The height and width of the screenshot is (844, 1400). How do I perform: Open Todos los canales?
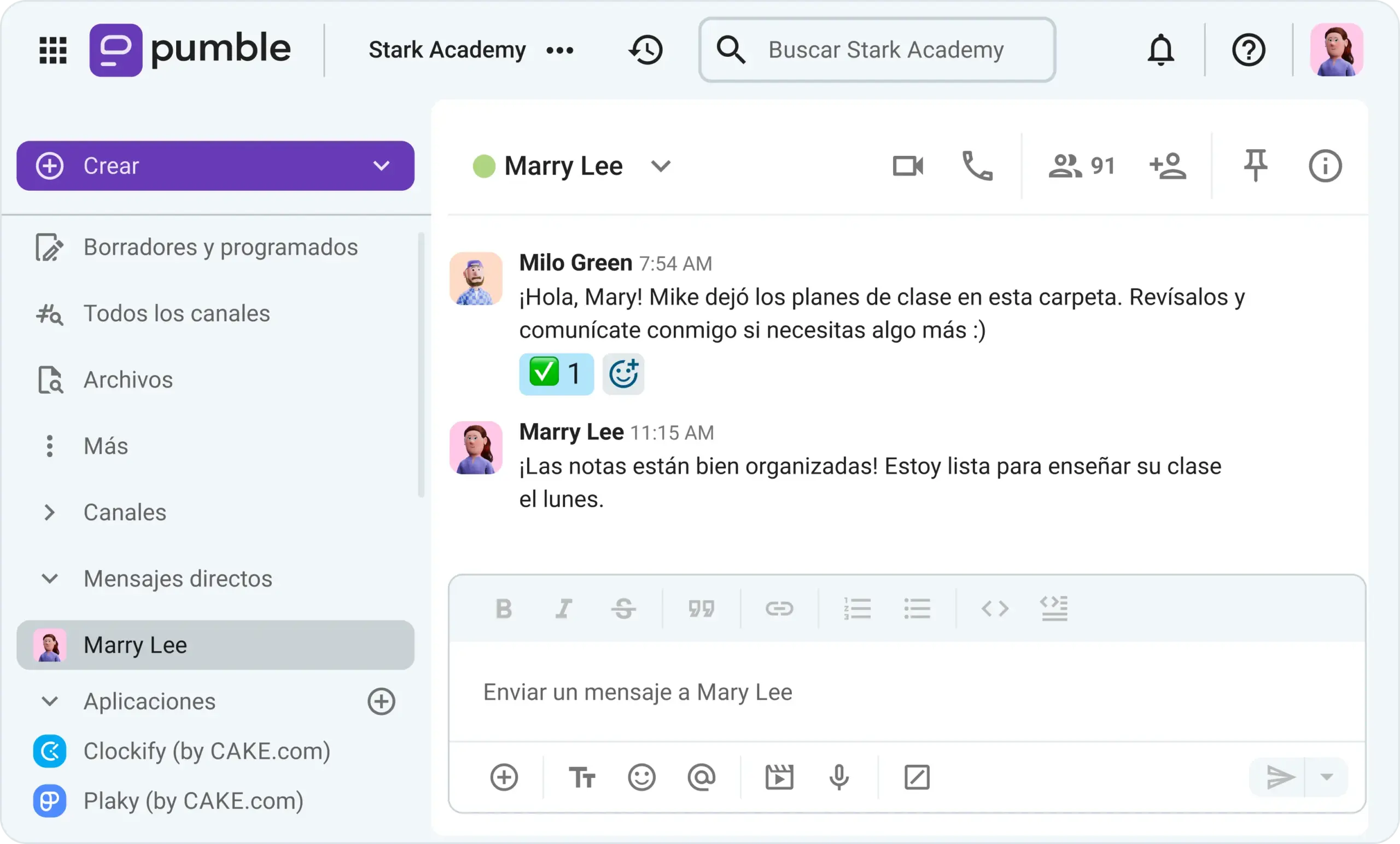153,314
